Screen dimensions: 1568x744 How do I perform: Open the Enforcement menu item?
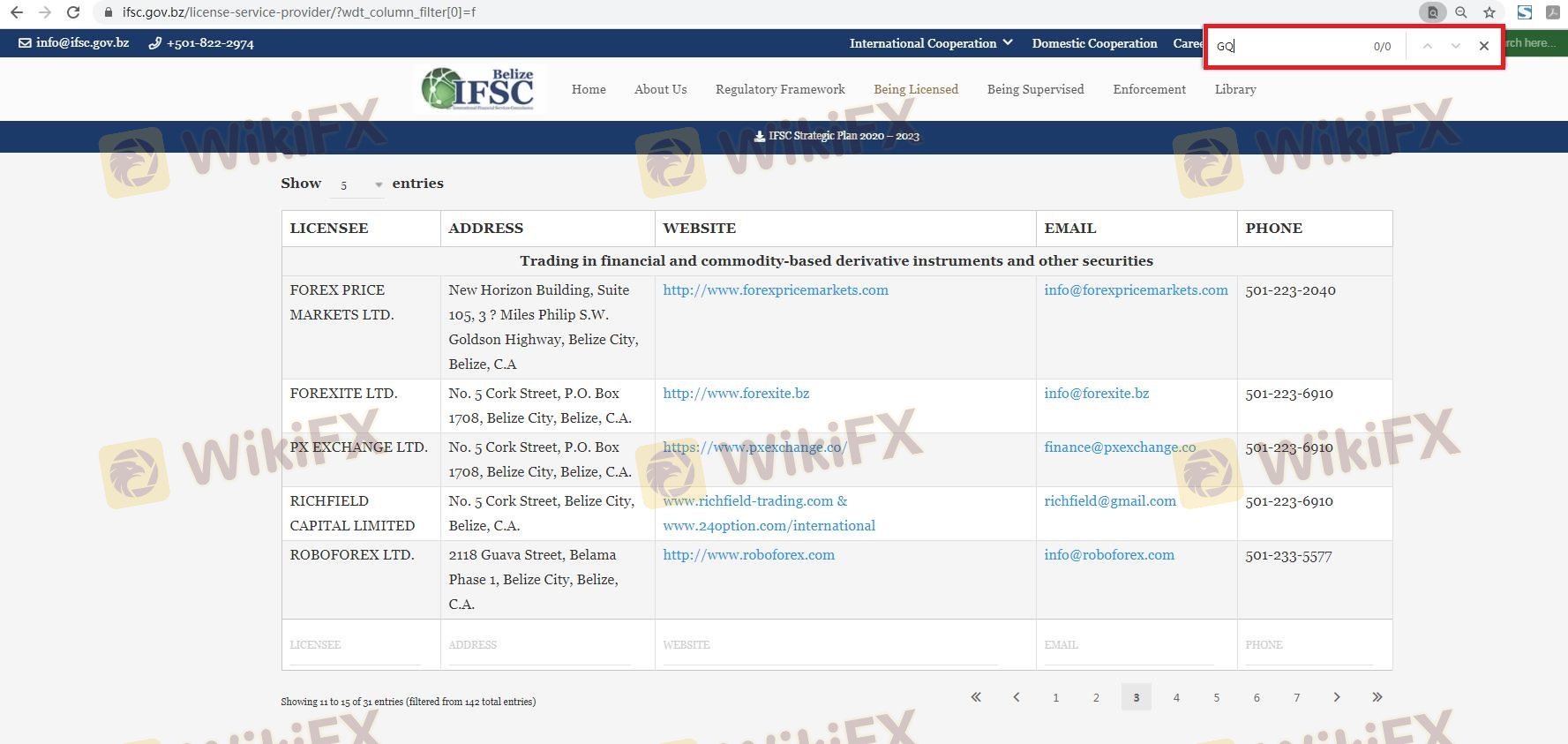tap(1149, 89)
